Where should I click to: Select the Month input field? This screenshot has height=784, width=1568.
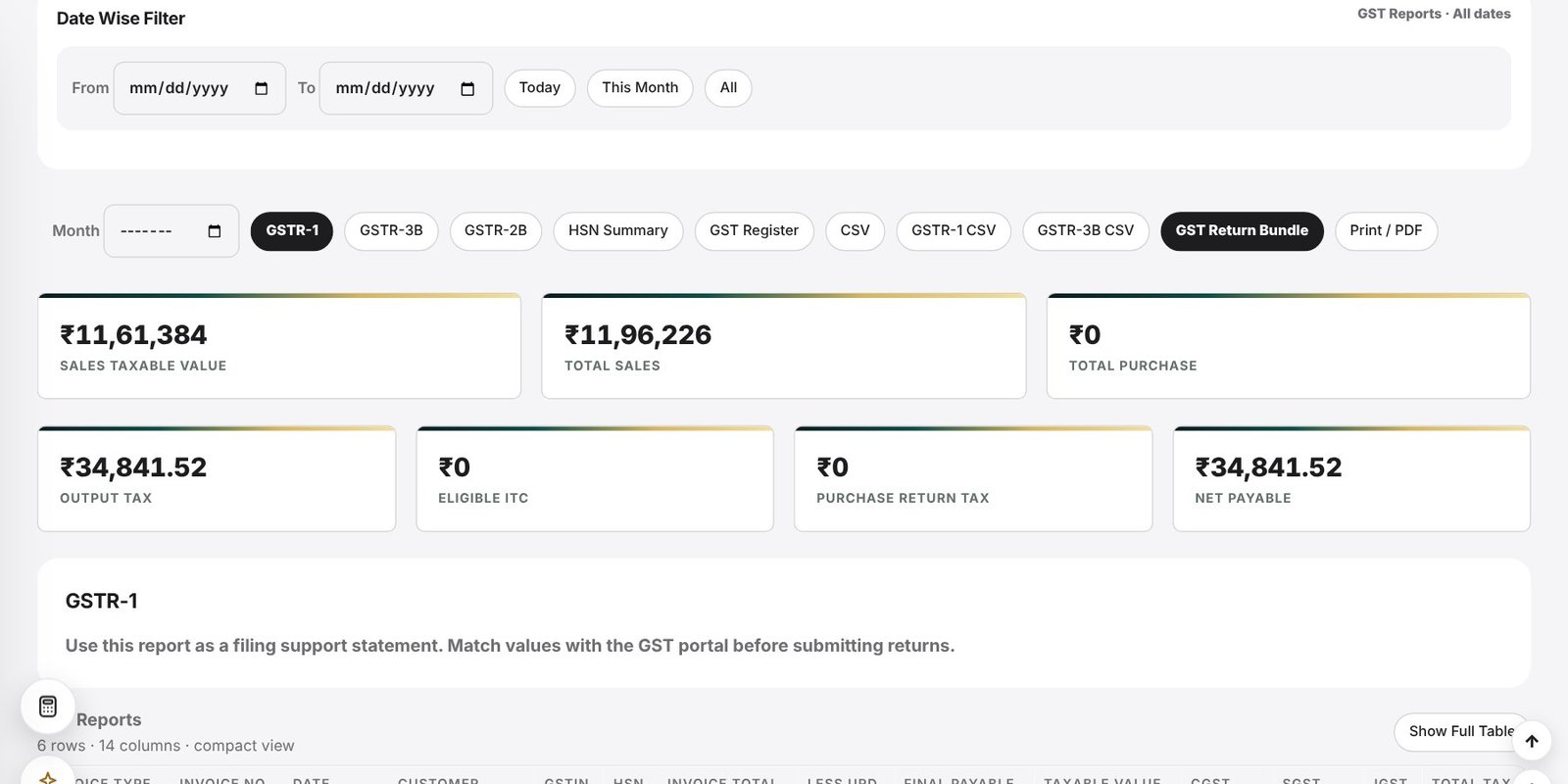[x=171, y=231]
